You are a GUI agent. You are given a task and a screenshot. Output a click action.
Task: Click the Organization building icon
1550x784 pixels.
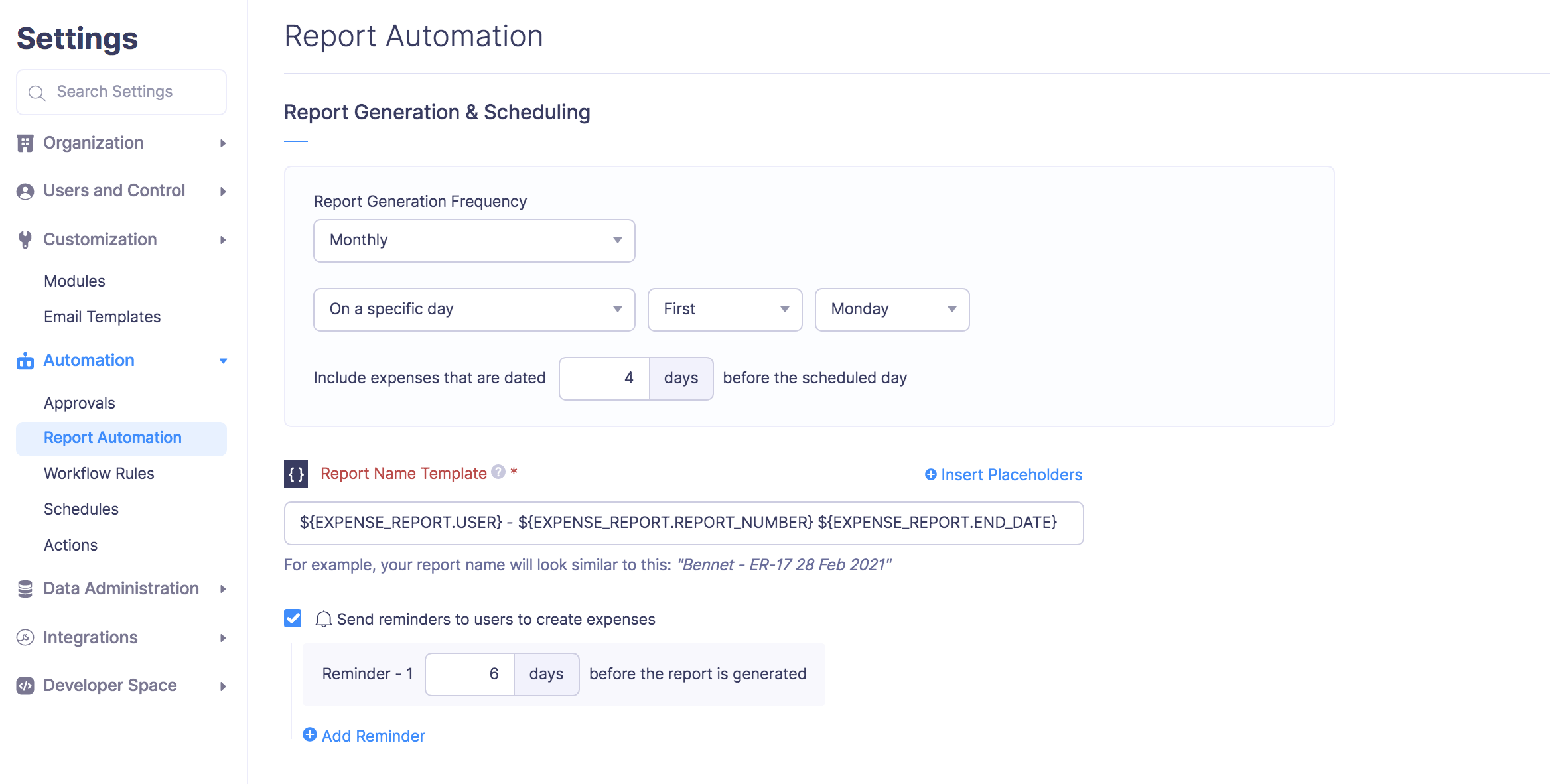tap(25, 143)
